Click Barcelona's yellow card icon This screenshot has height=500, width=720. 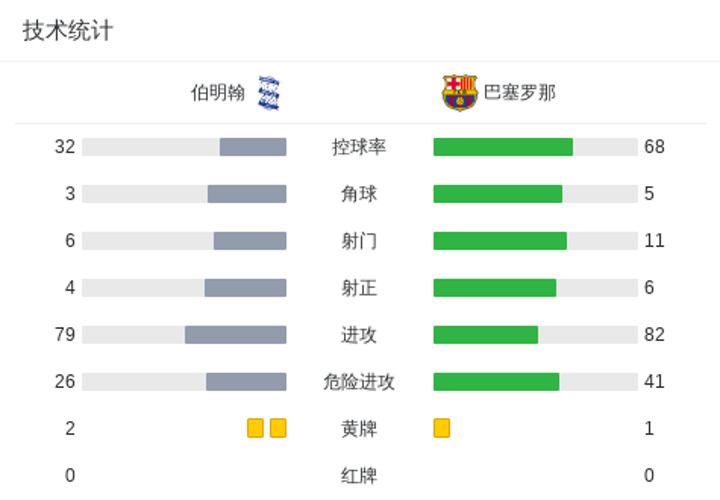point(442,428)
